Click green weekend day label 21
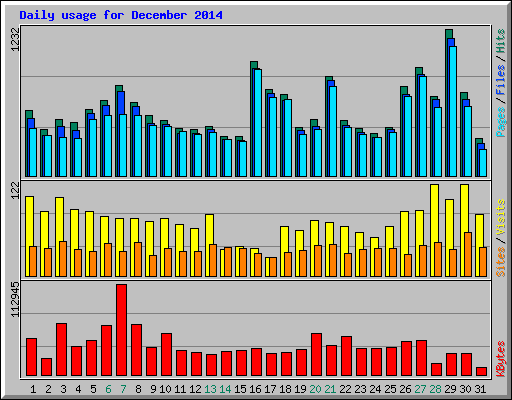This screenshot has width=512, height=400. click(x=330, y=389)
